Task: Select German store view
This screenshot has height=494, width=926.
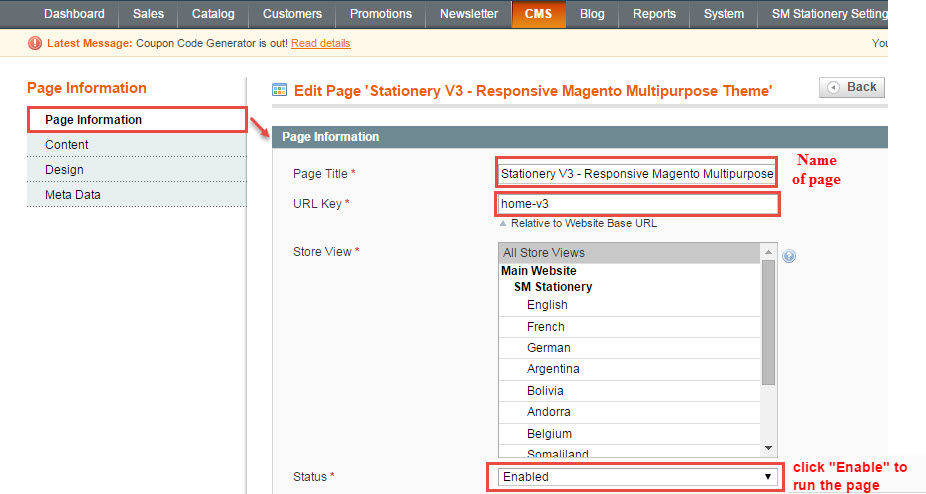Action: (630, 348)
